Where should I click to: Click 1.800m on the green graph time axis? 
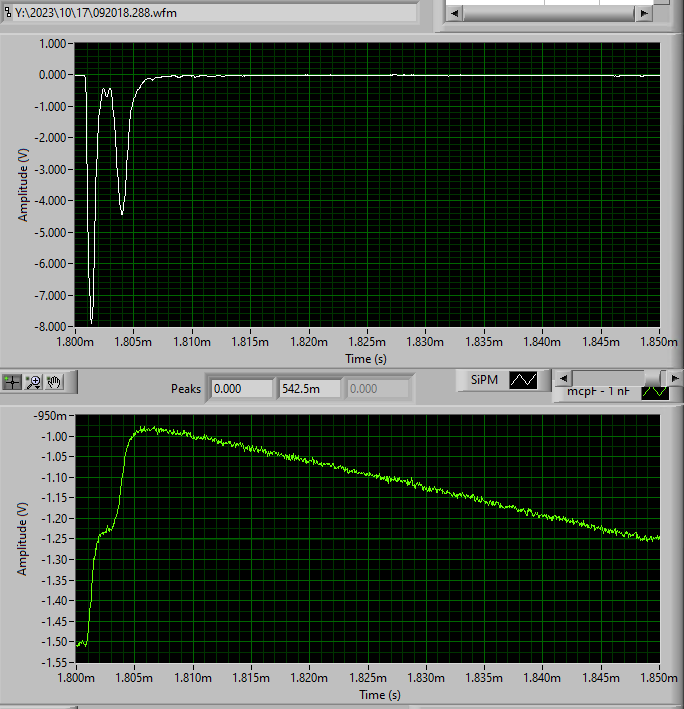[76, 678]
